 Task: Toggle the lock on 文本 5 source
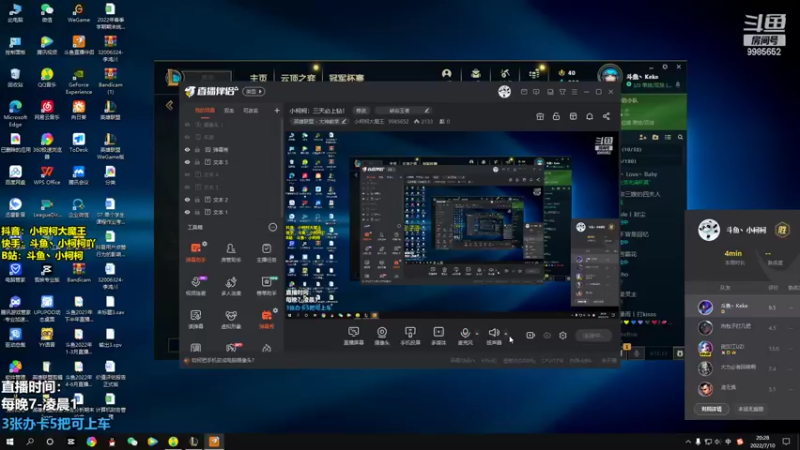tap(197, 162)
